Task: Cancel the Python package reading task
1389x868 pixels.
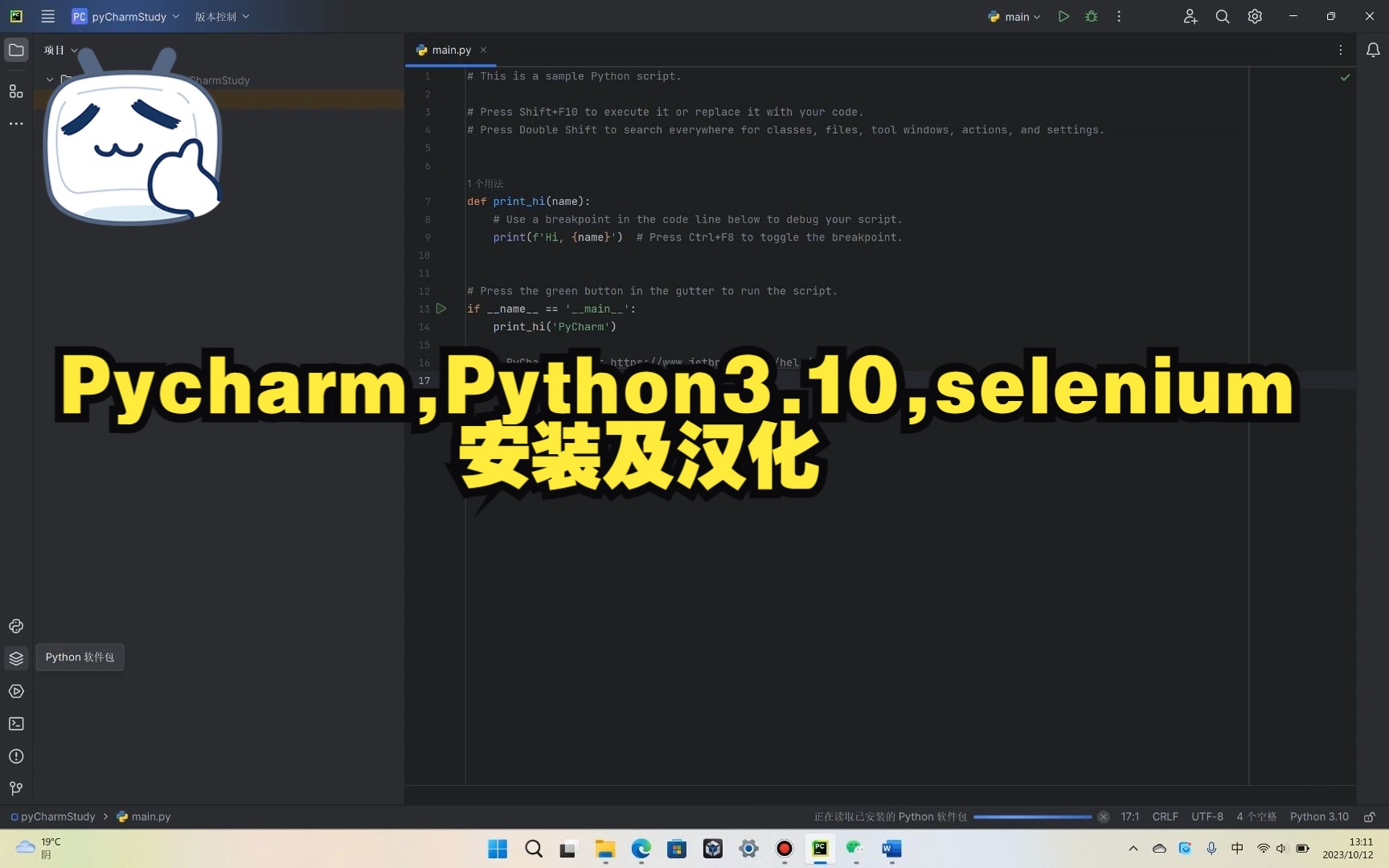Action: point(1104,817)
